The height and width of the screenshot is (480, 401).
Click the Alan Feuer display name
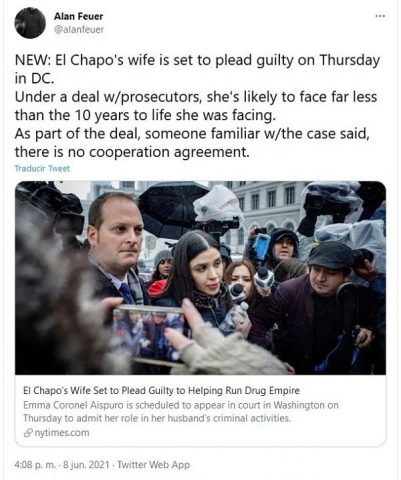(x=78, y=16)
